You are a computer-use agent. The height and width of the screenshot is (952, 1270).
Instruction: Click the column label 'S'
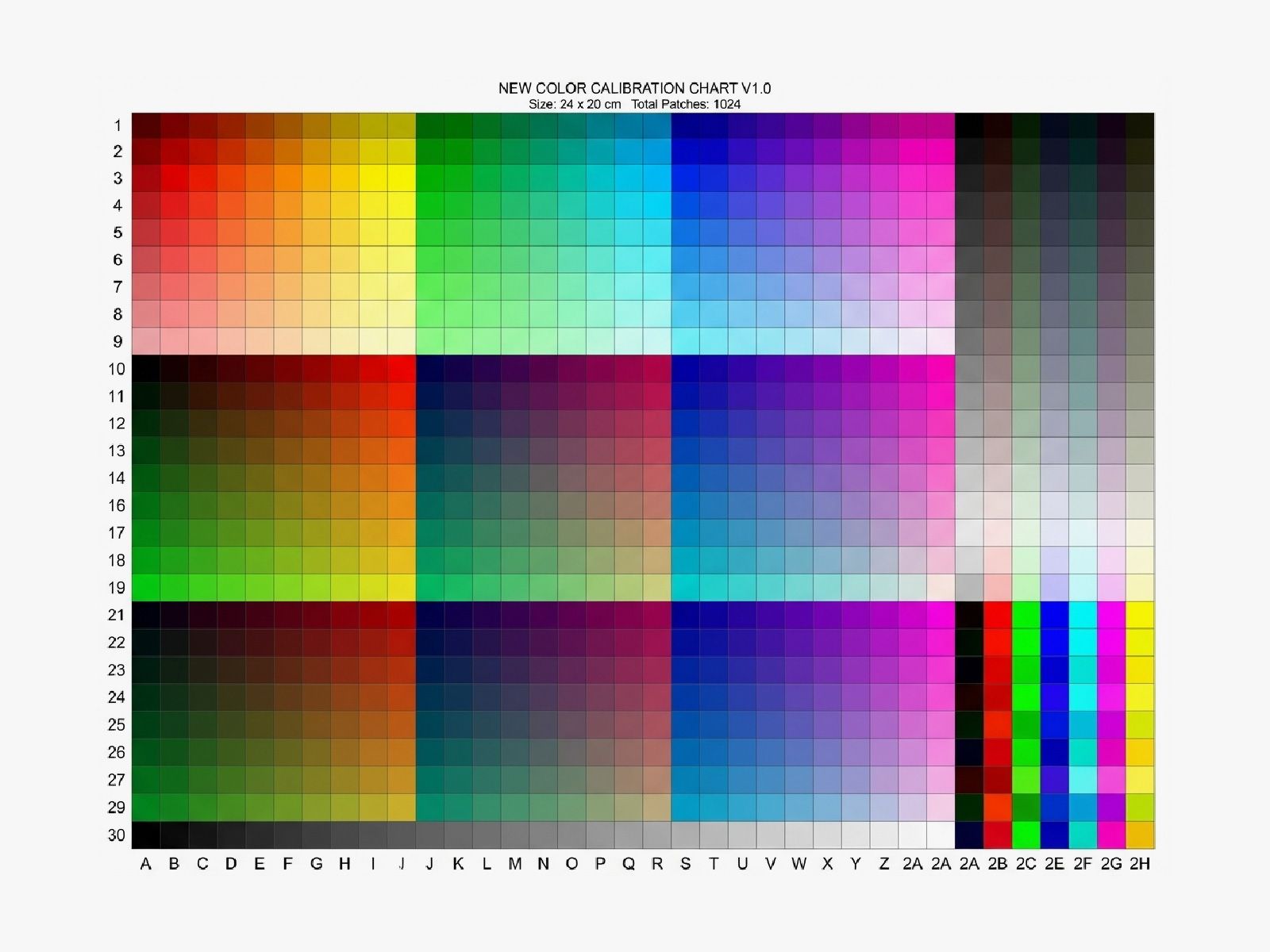pos(686,864)
